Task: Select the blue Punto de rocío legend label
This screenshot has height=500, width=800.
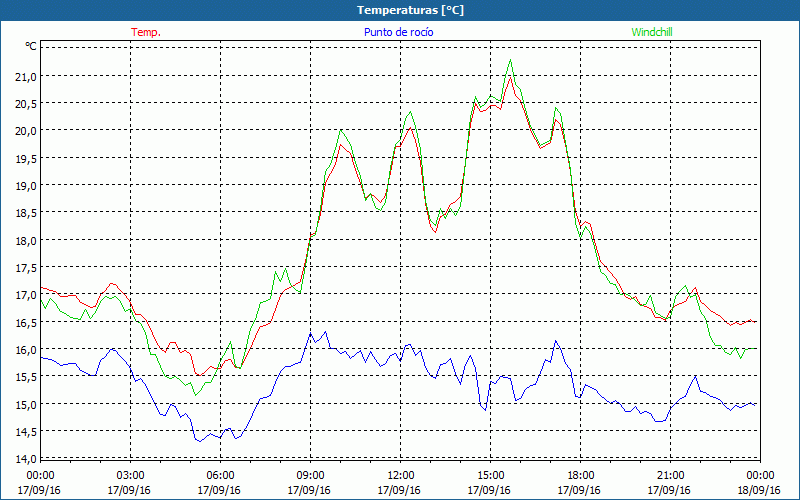Action: 398,32
